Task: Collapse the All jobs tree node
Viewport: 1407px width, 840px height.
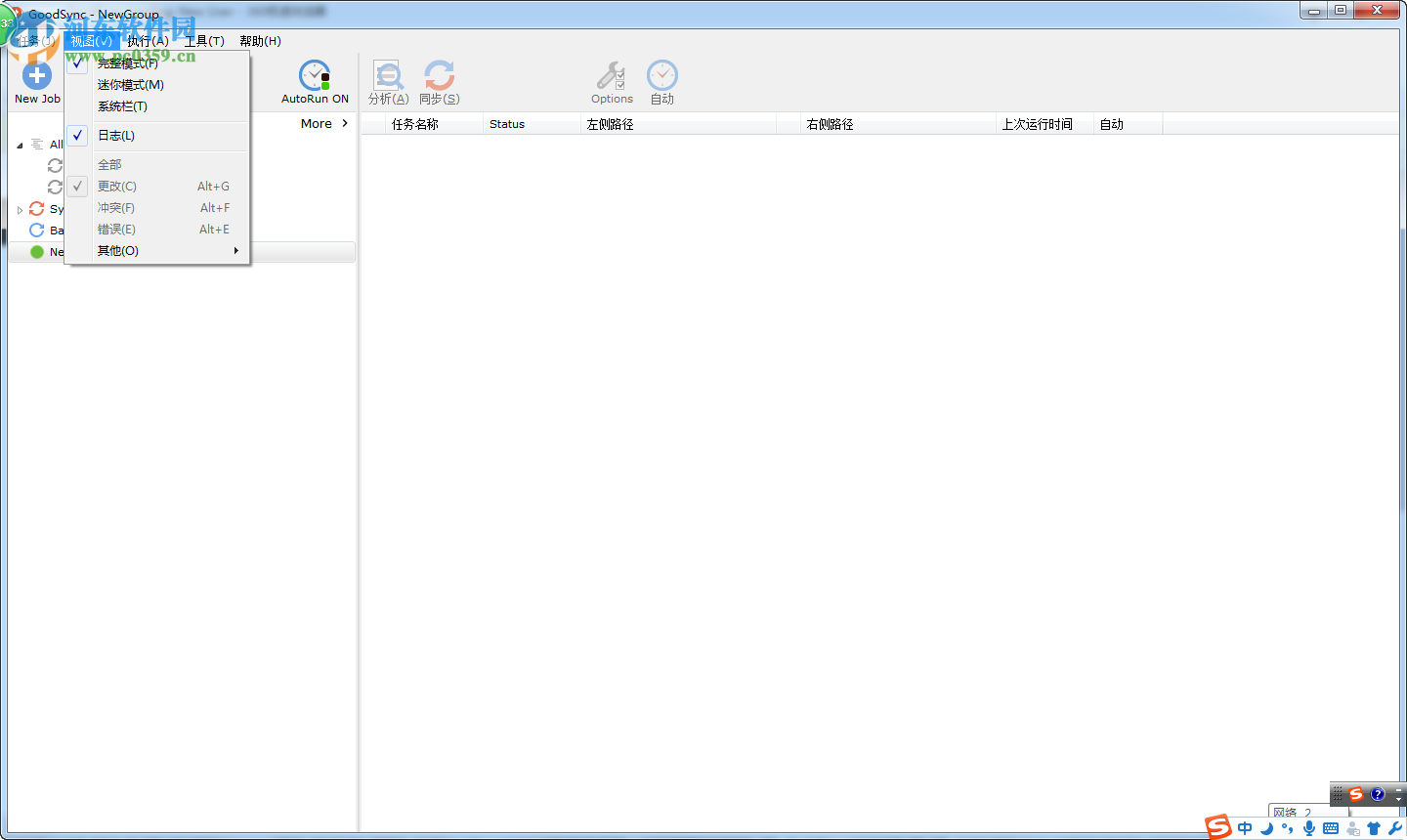Action: [20, 146]
